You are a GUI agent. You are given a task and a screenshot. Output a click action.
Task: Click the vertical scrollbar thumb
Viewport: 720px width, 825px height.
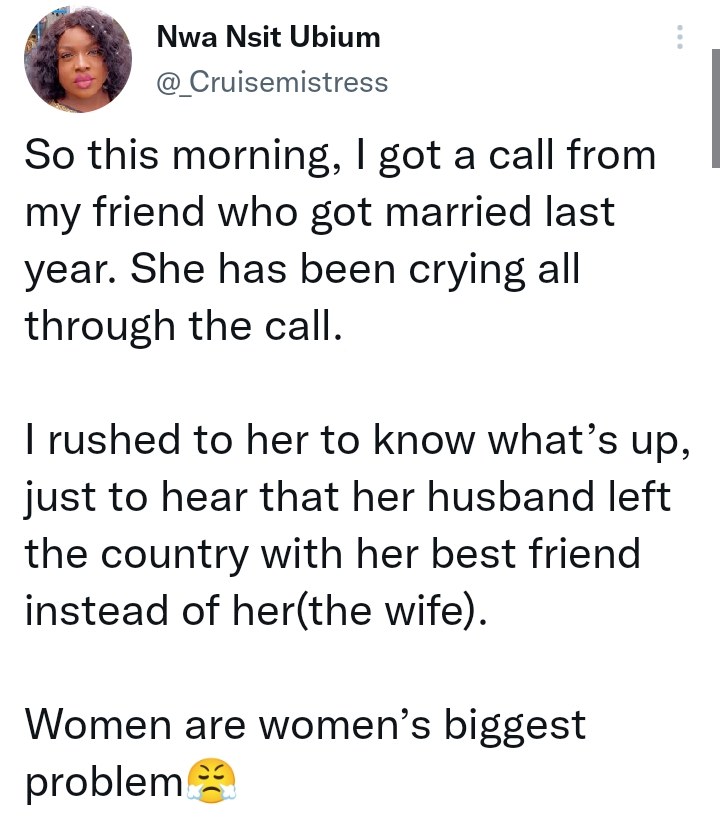(x=715, y=108)
